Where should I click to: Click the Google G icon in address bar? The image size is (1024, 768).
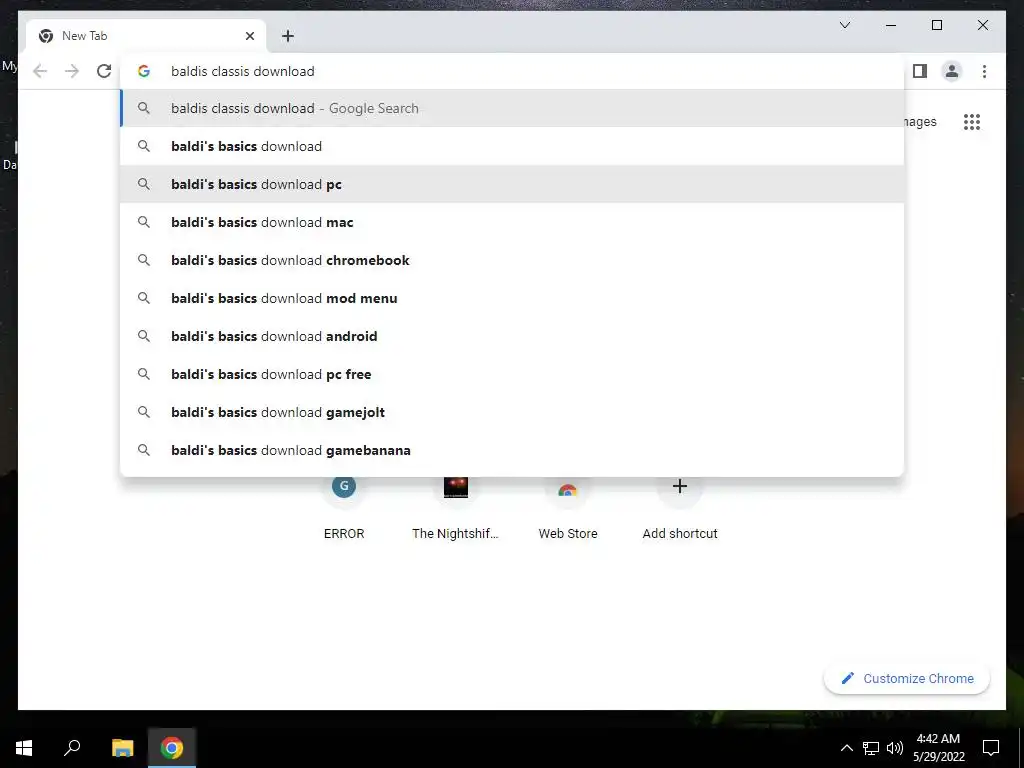(x=144, y=71)
